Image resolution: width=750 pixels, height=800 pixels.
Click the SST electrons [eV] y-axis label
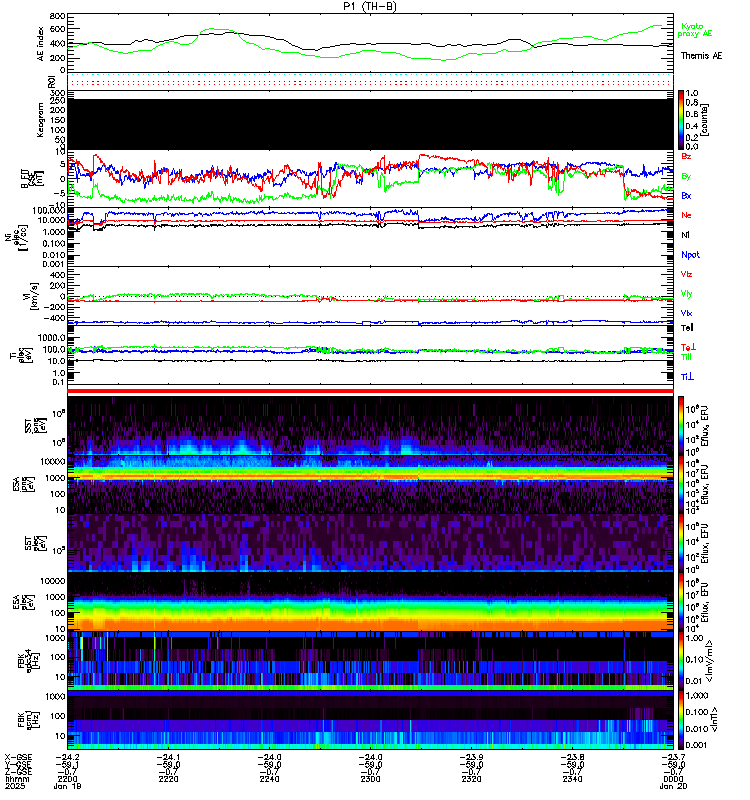pos(35,543)
